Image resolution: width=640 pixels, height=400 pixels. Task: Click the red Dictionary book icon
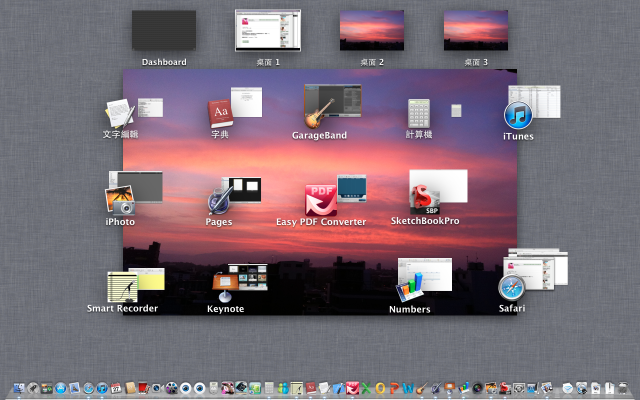pos(220,114)
